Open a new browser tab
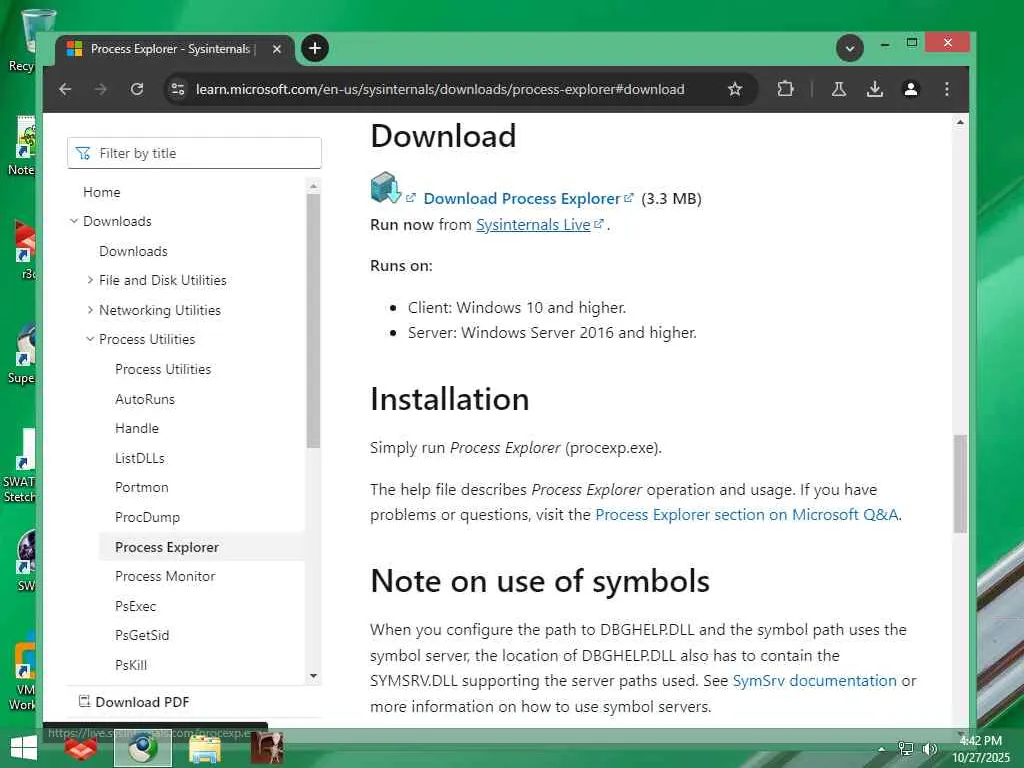The image size is (1024, 768). 315,48
